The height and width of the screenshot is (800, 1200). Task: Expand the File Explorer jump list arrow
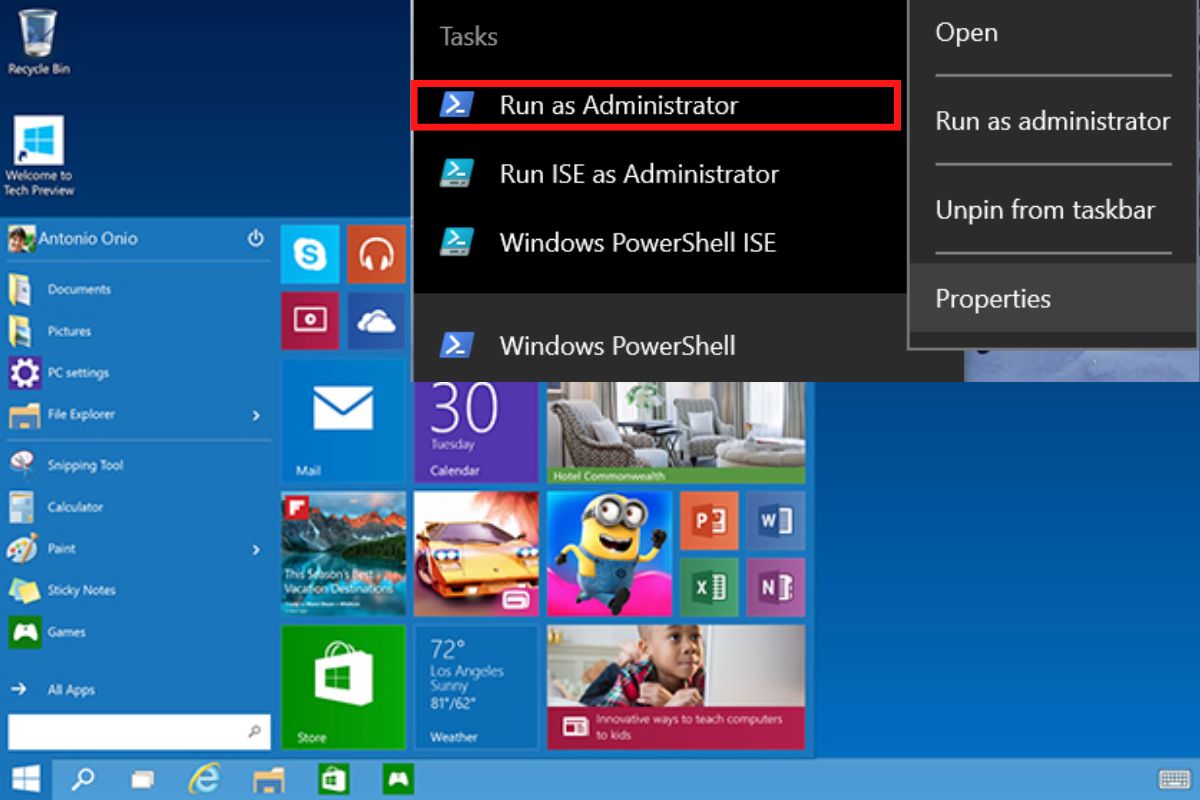256,415
